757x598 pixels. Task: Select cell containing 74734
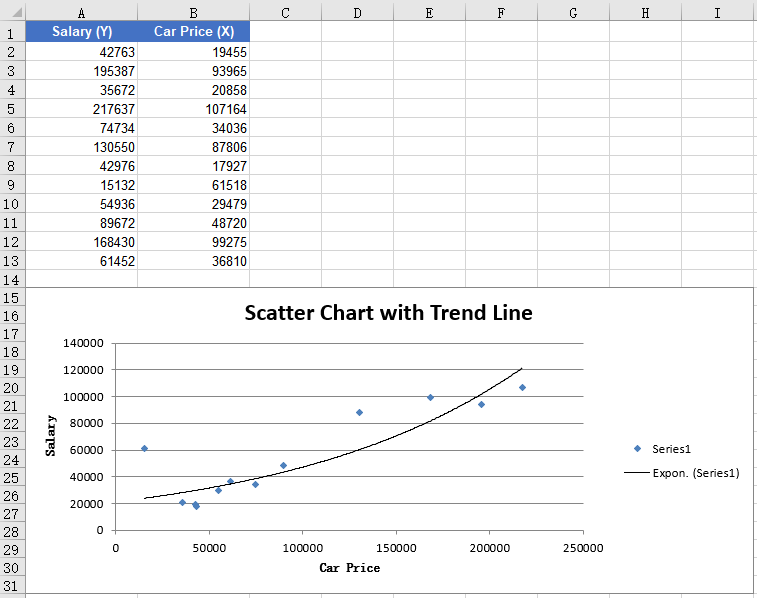coord(82,128)
